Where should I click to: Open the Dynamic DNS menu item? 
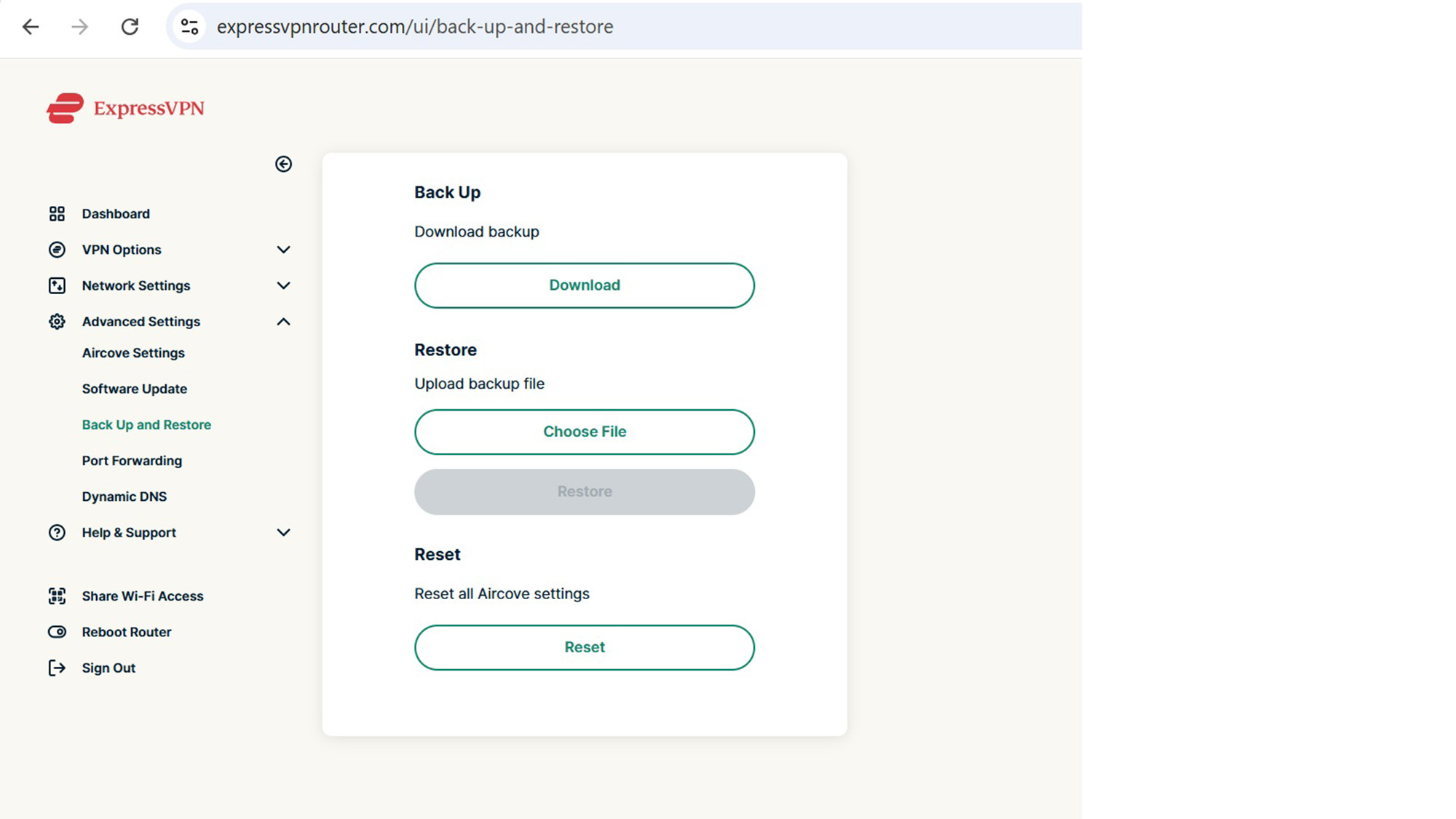[124, 496]
